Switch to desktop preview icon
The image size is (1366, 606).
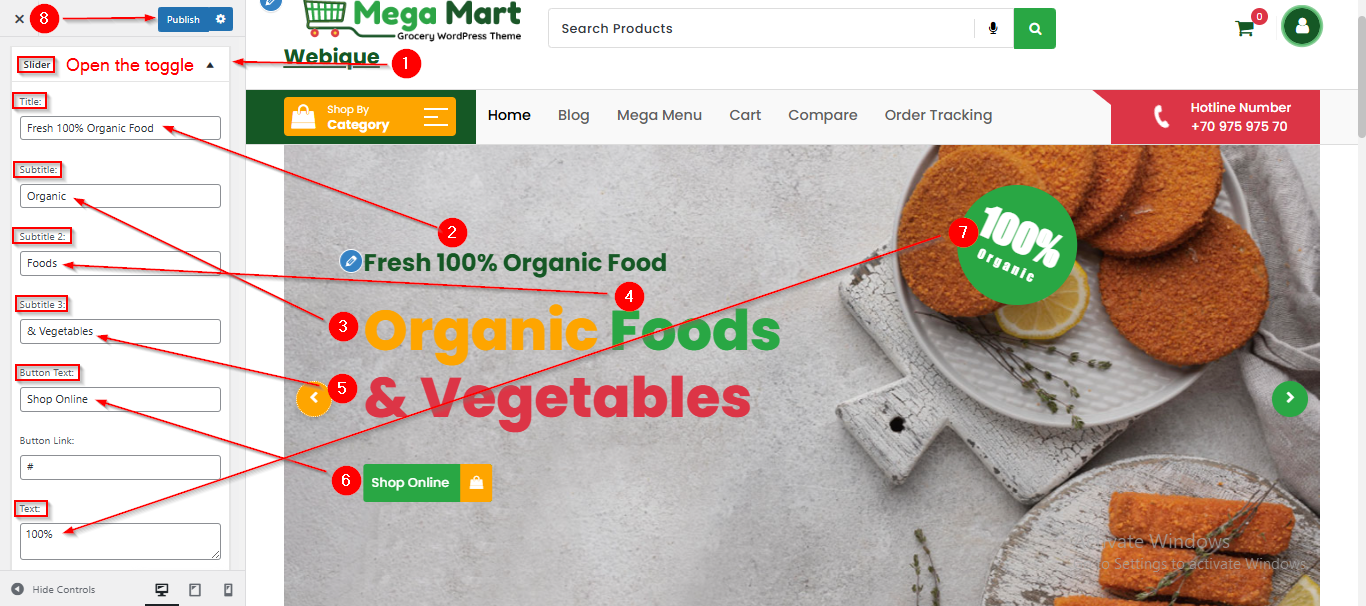pos(162,590)
